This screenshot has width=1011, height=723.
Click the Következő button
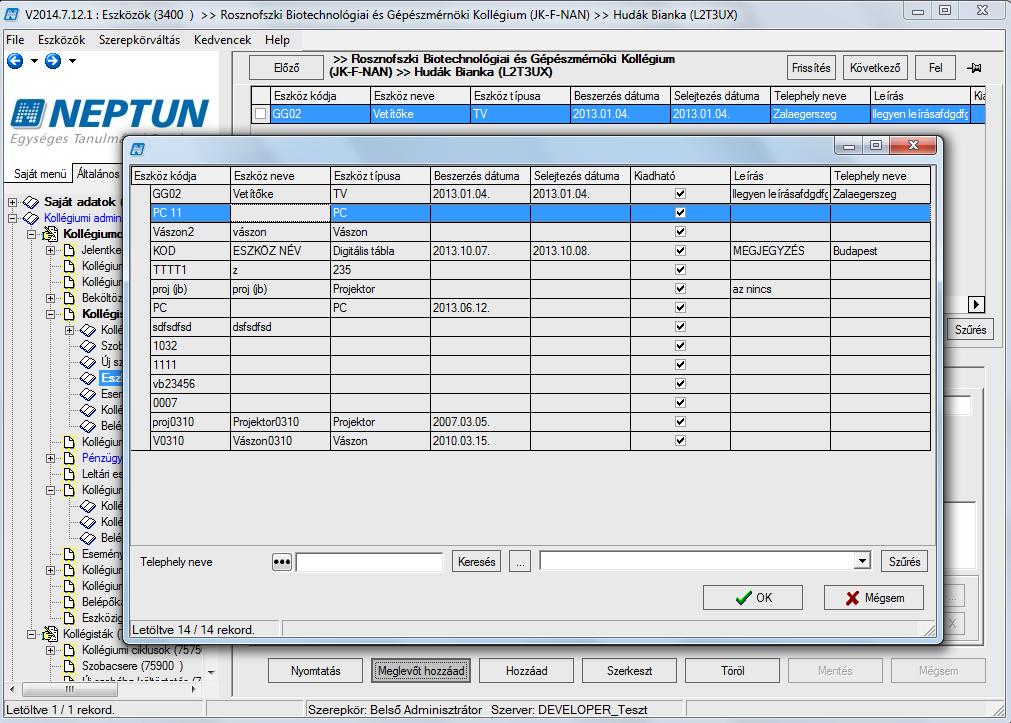click(875, 68)
